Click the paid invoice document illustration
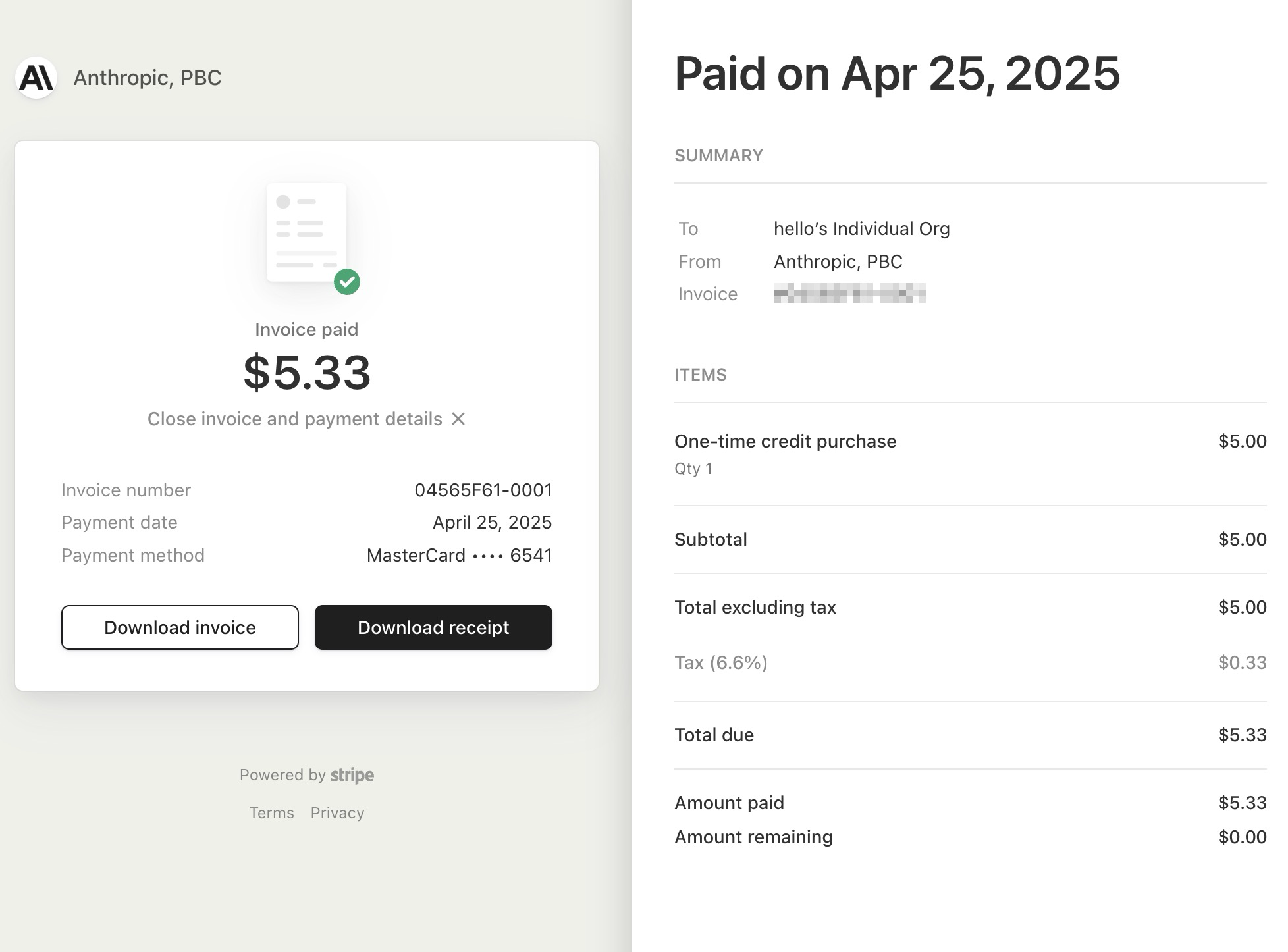The image size is (1288, 952). [x=307, y=232]
